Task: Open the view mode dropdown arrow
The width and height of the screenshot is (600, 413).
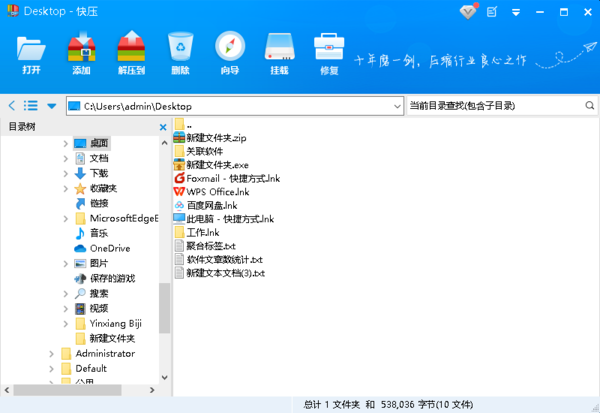Action: point(52,106)
